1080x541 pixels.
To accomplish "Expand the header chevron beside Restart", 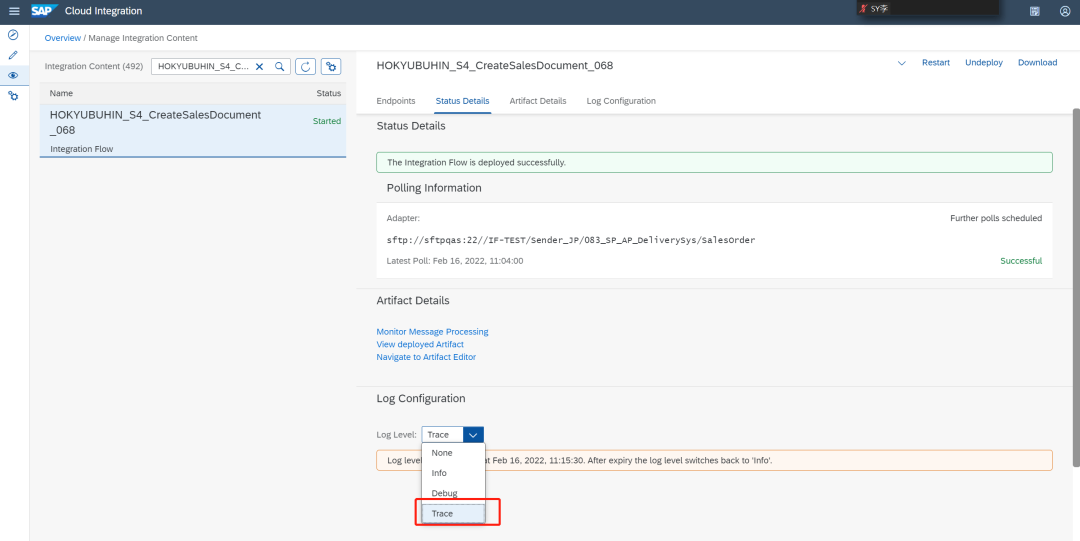I will [902, 63].
